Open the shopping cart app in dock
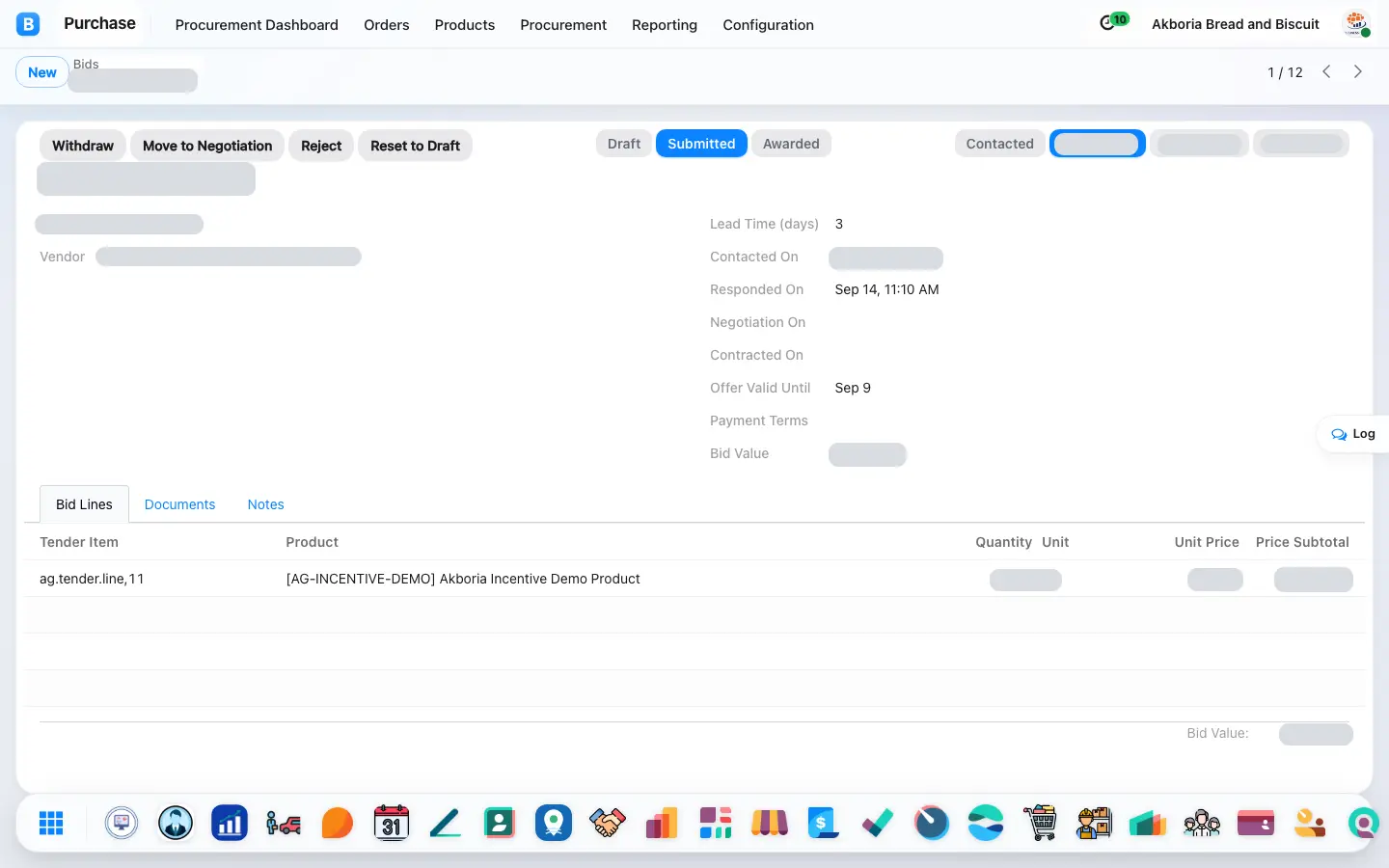Screen dimensions: 1389x868 tap(1040, 823)
